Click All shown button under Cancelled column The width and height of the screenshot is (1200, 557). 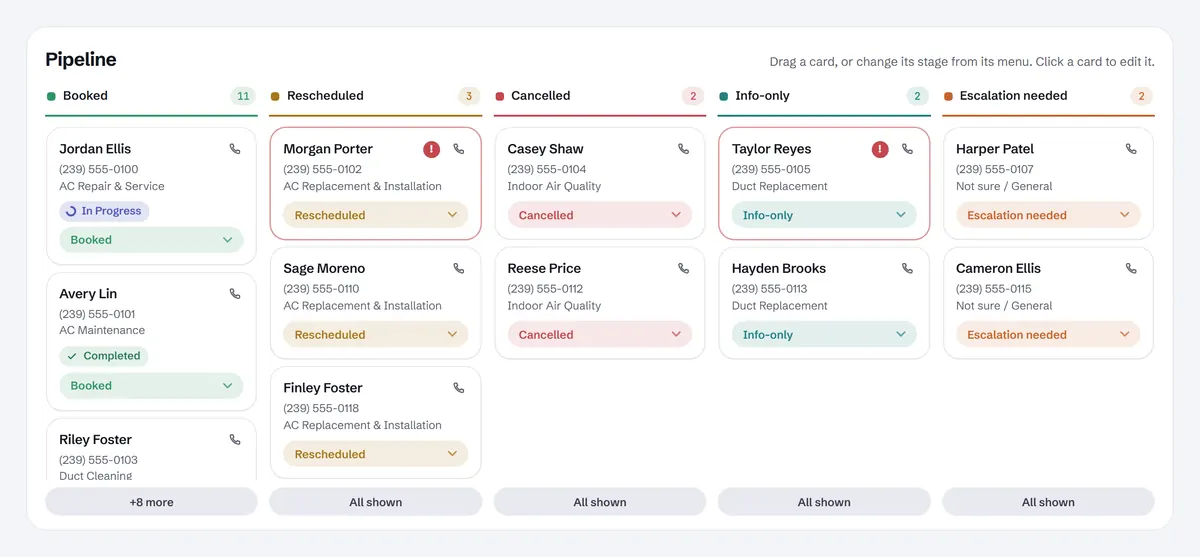[600, 502]
